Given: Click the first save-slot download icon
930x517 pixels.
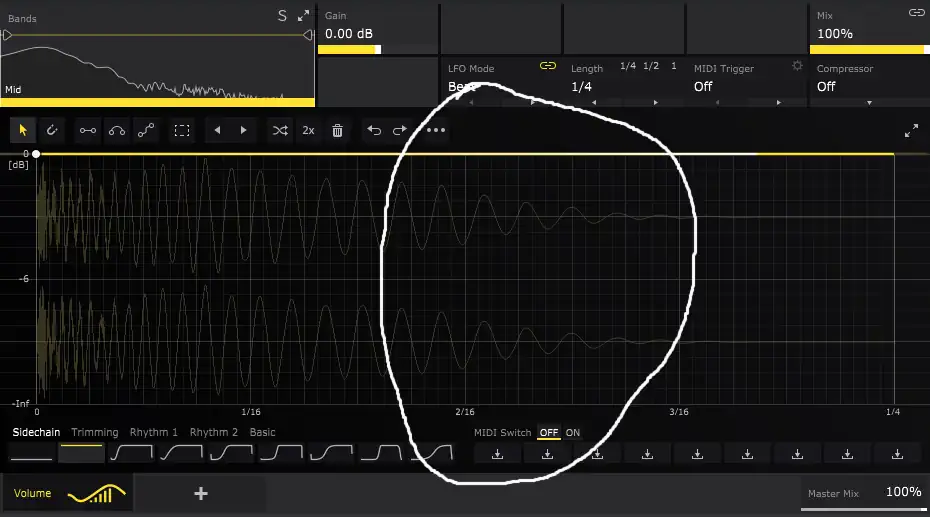Looking at the screenshot, I should point(498,454).
